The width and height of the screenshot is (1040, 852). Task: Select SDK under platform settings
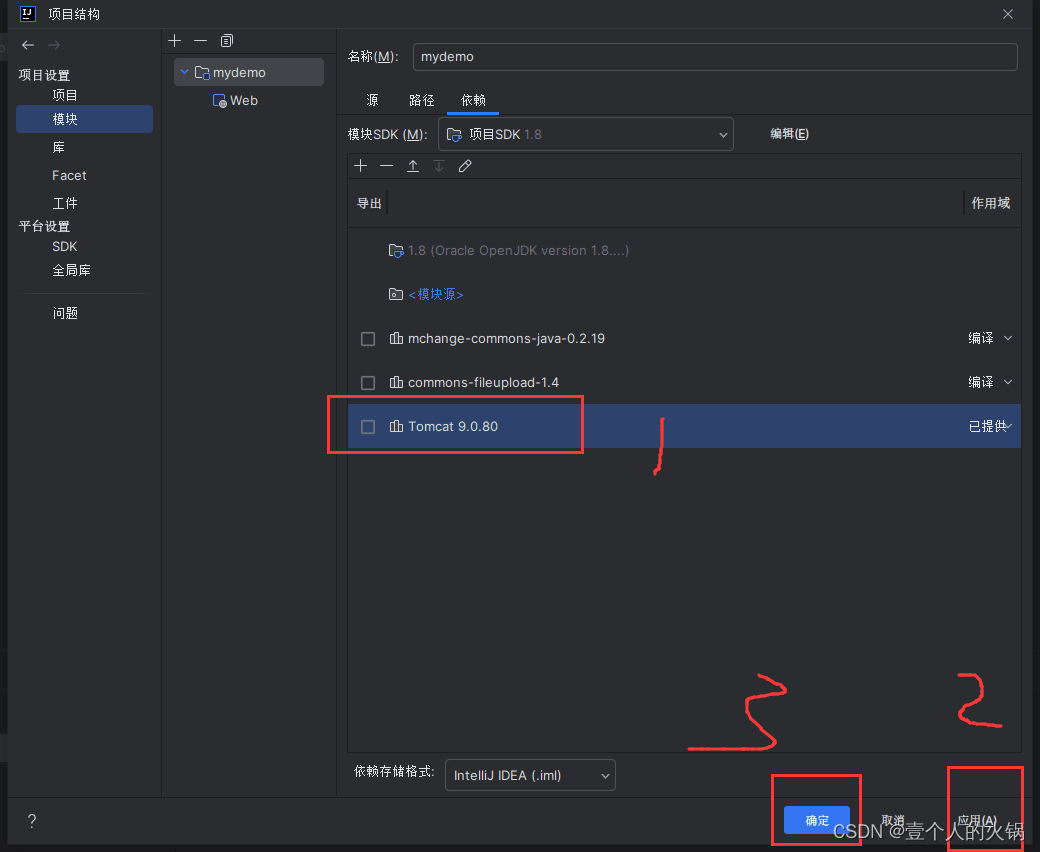point(65,247)
